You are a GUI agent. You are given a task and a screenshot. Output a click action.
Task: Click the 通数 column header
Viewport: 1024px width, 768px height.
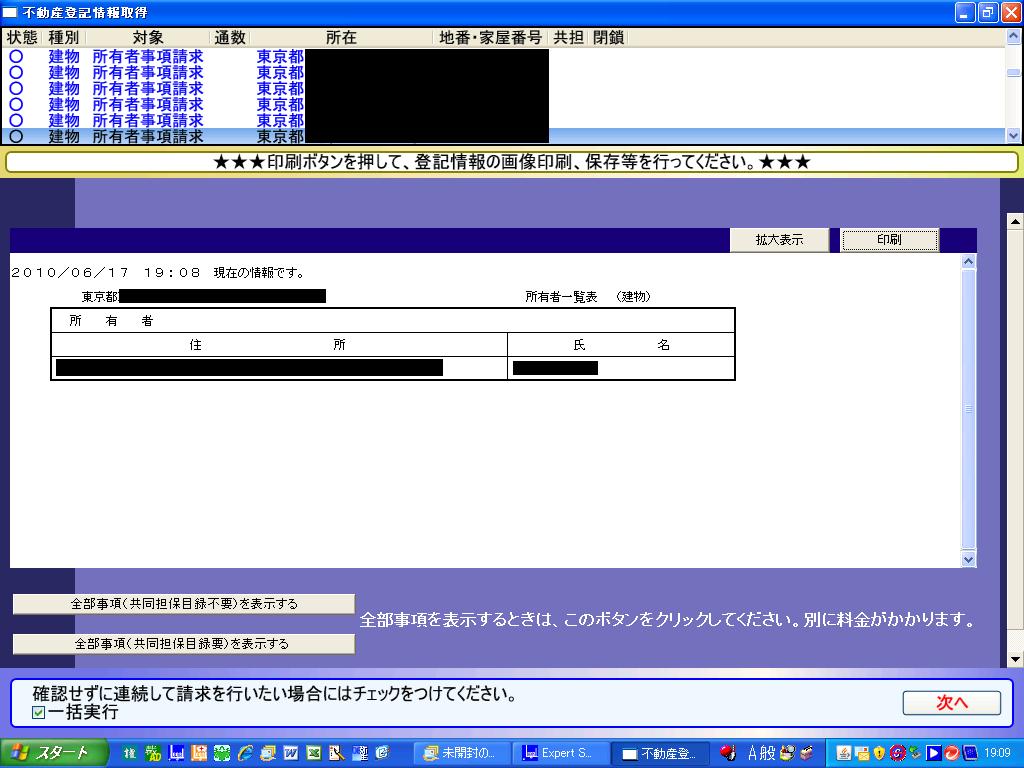pos(230,38)
